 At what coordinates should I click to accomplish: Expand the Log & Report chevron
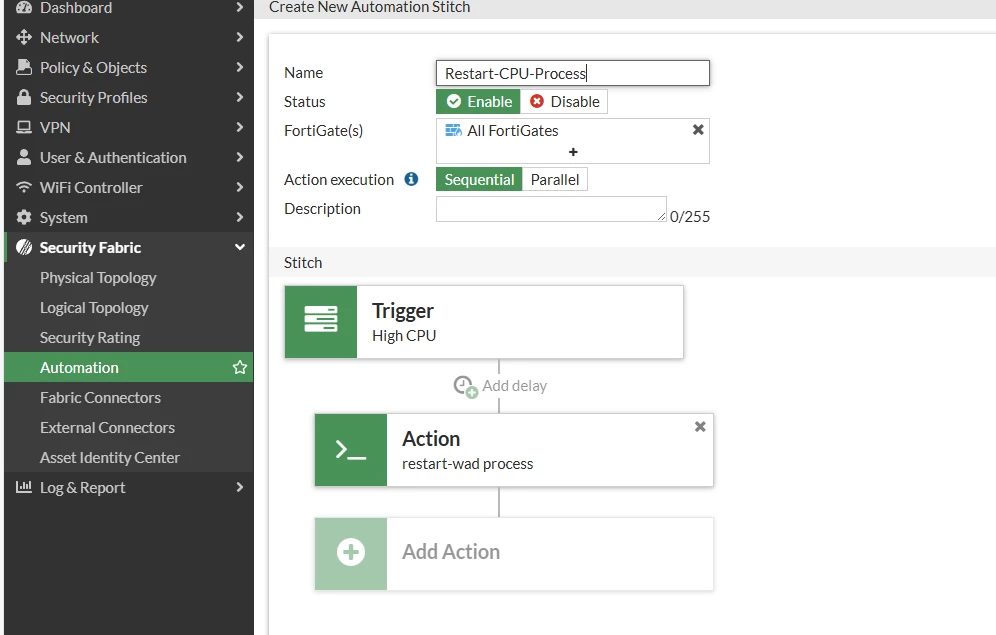point(239,487)
